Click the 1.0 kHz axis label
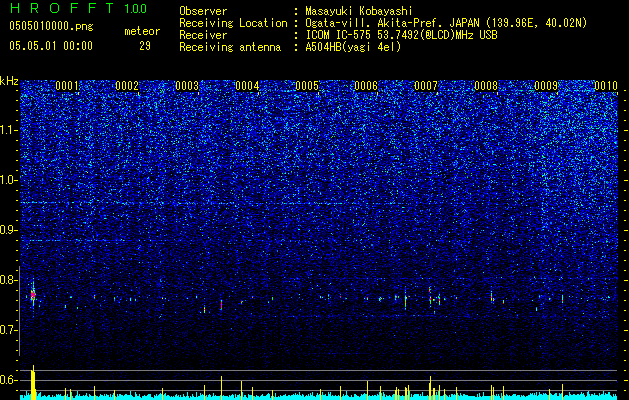Screen dimensions: 629x400 (9, 180)
